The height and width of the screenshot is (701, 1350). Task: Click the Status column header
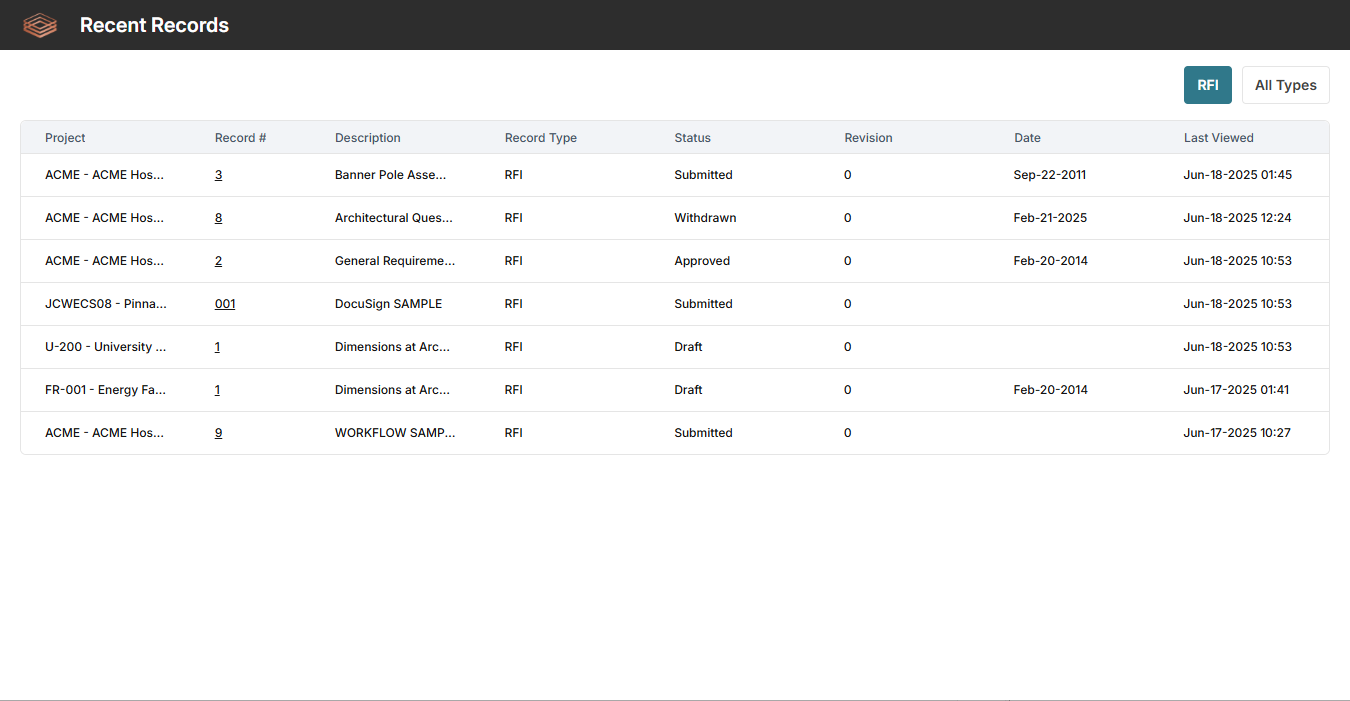692,138
